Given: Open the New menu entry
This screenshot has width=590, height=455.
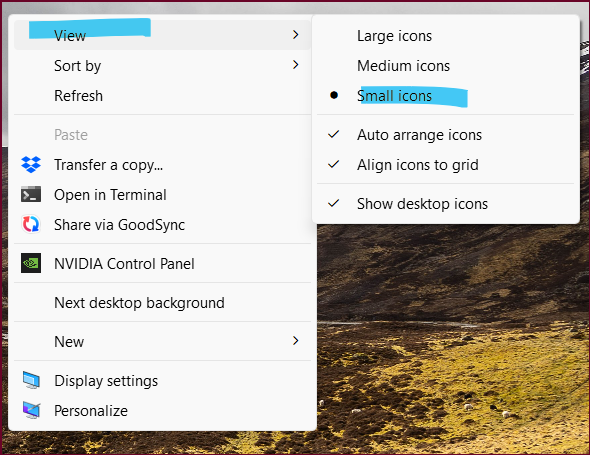Looking at the screenshot, I should [x=162, y=341].
